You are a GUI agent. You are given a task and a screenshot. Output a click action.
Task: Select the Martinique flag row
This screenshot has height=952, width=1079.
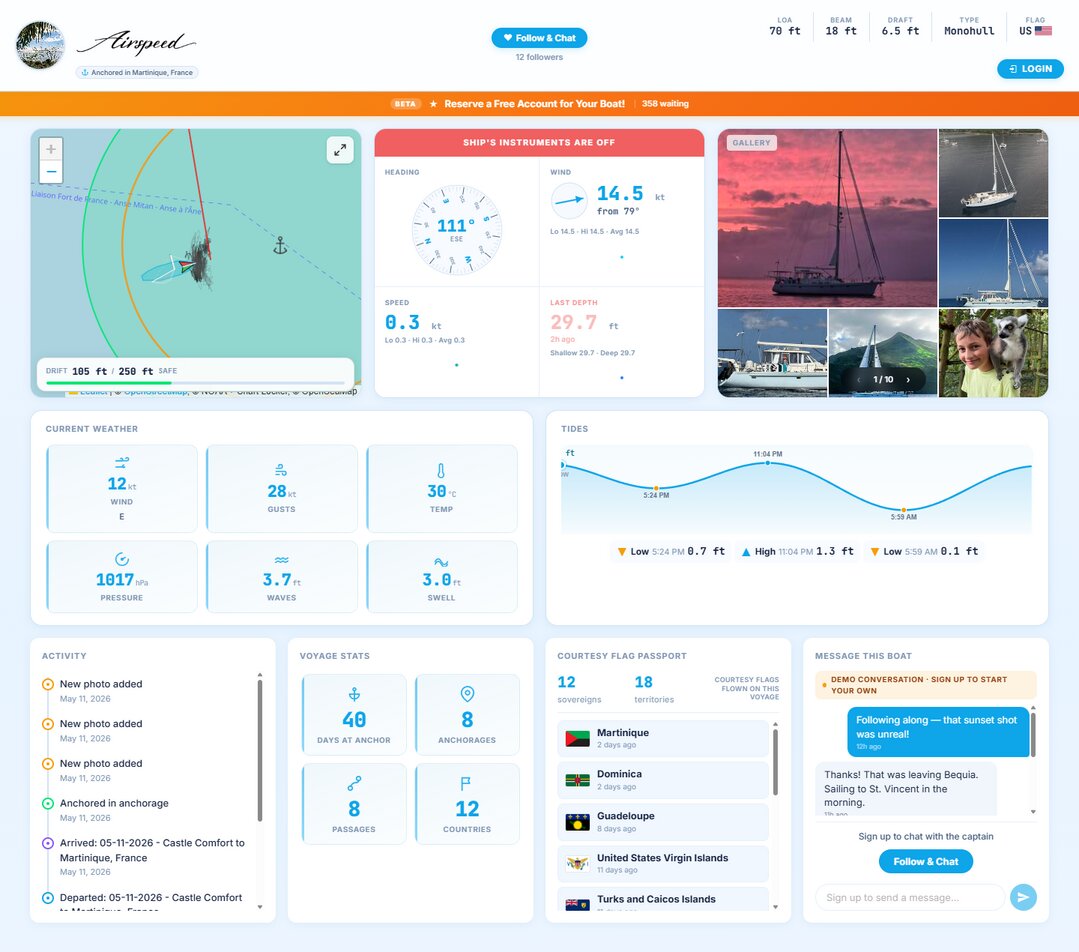click(x=663, y=739)
